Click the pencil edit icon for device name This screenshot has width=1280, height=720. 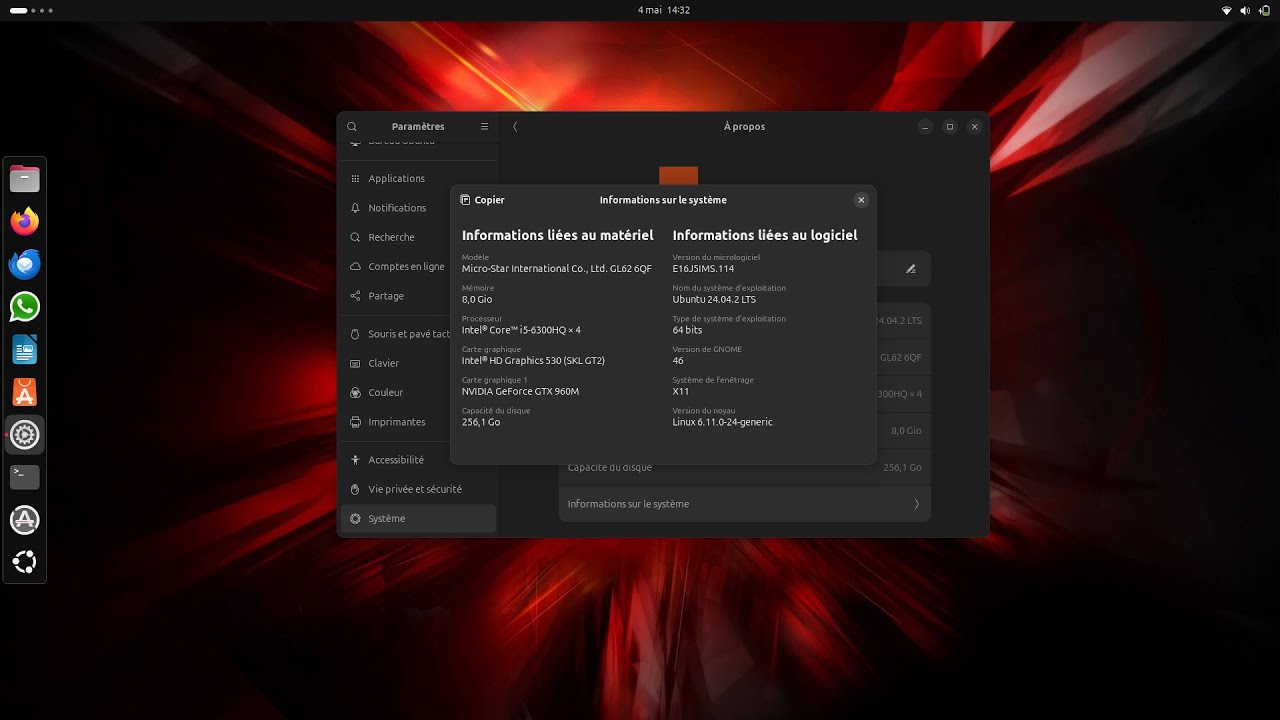click(x=910, y=269)
